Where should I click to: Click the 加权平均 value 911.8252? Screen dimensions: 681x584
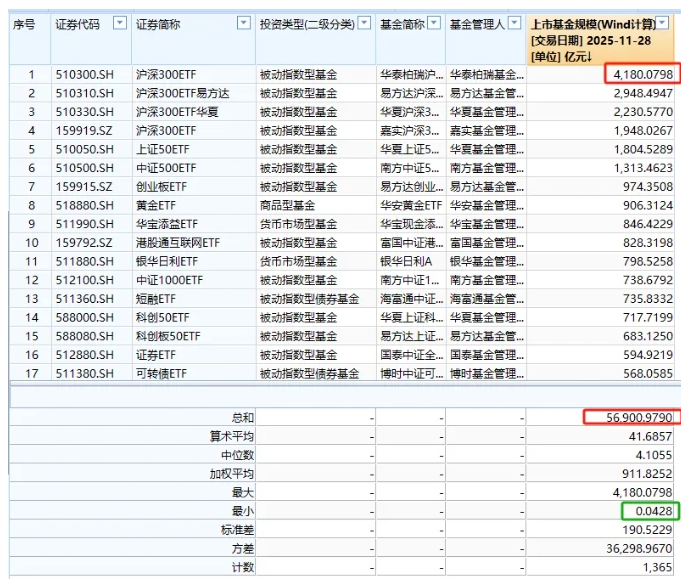pyautogui.click(x=647, y=474)
